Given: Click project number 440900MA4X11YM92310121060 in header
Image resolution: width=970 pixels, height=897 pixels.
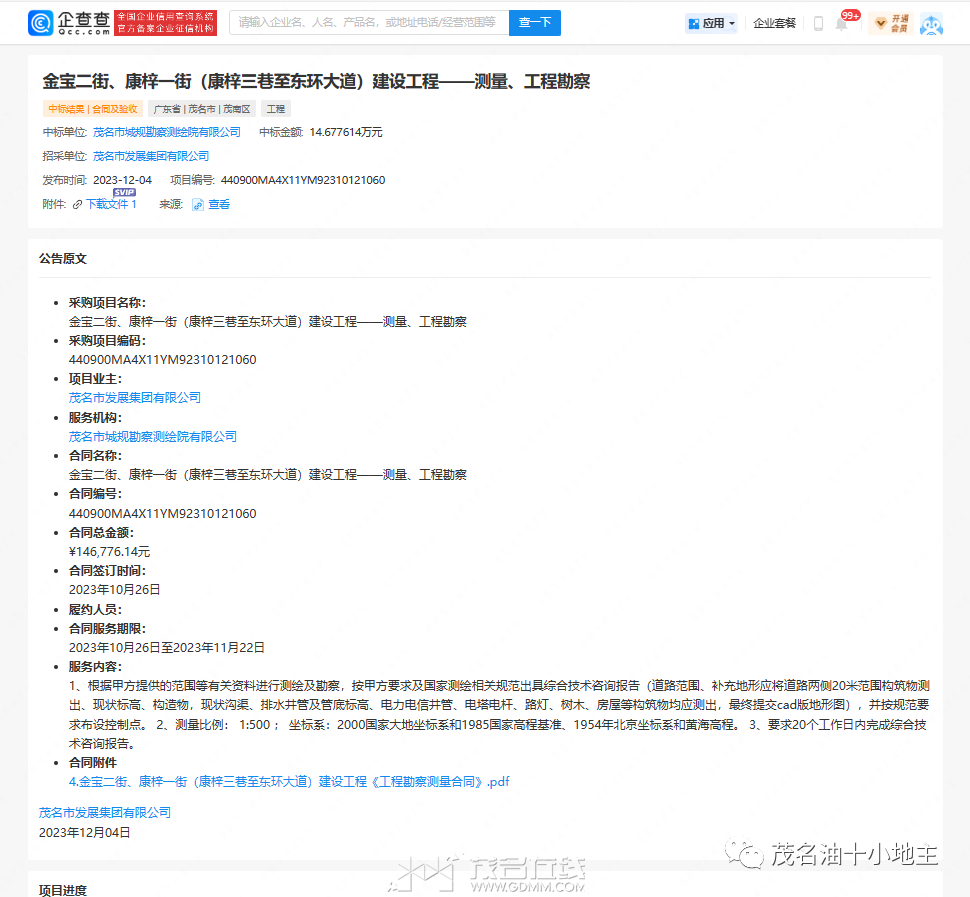Looking at the screenshot, I should point(303,180).
